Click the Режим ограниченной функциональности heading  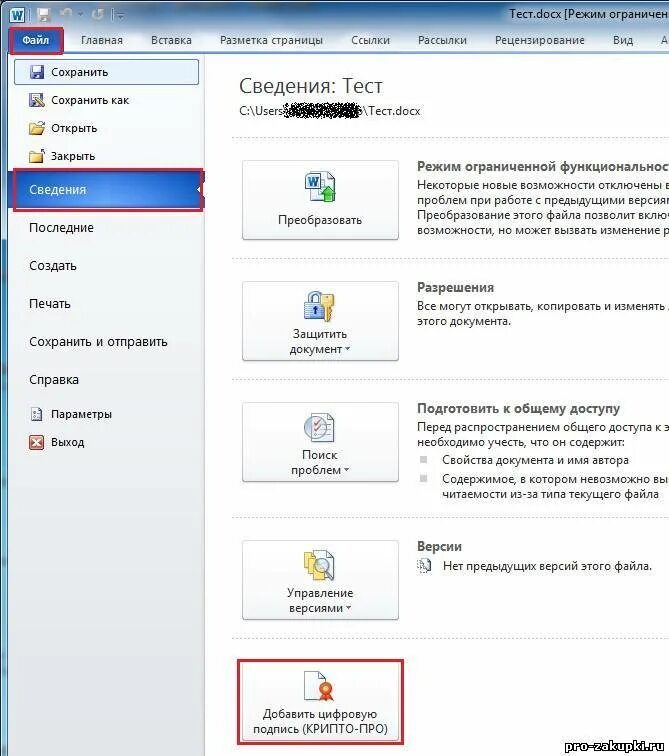[x=543, y=167]
